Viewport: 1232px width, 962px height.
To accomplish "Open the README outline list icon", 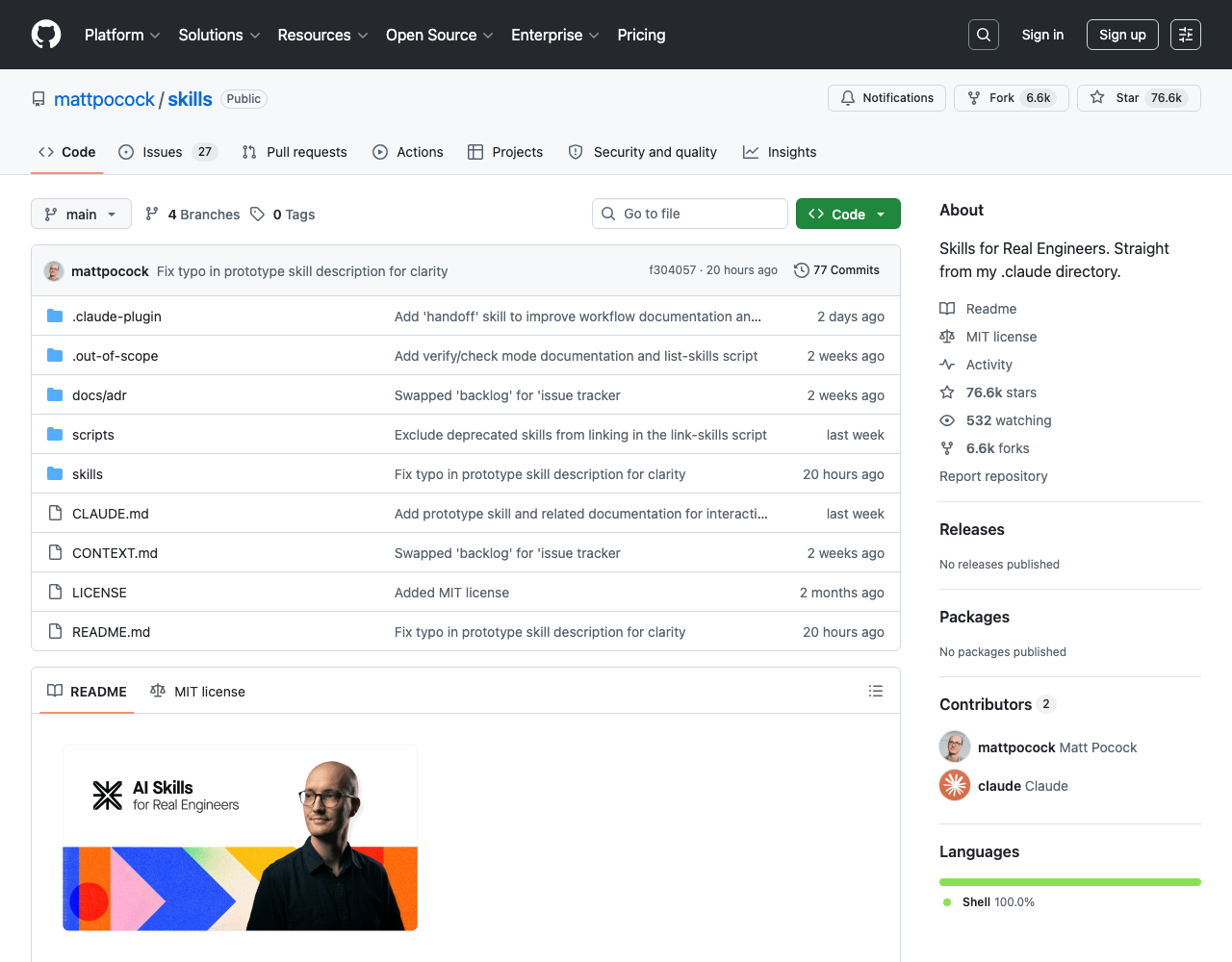I will click(x=876, y=691).
